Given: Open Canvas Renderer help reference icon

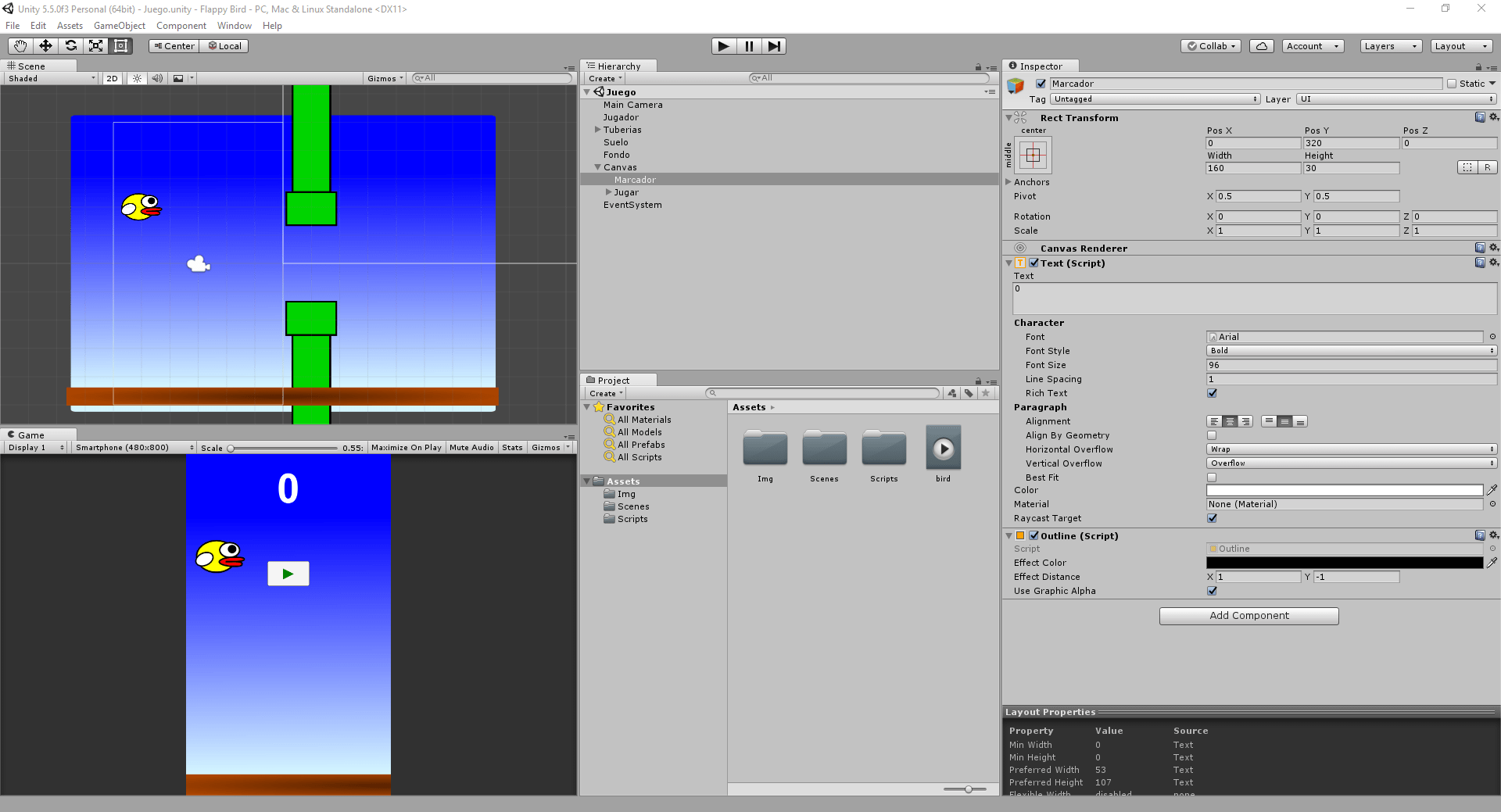Looking at the screenshot, I should tap(1480, 248).
